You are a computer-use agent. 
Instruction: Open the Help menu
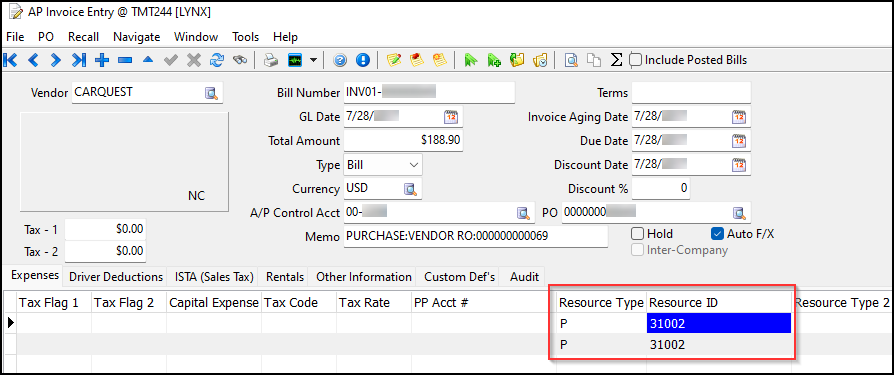click(285, 37)
